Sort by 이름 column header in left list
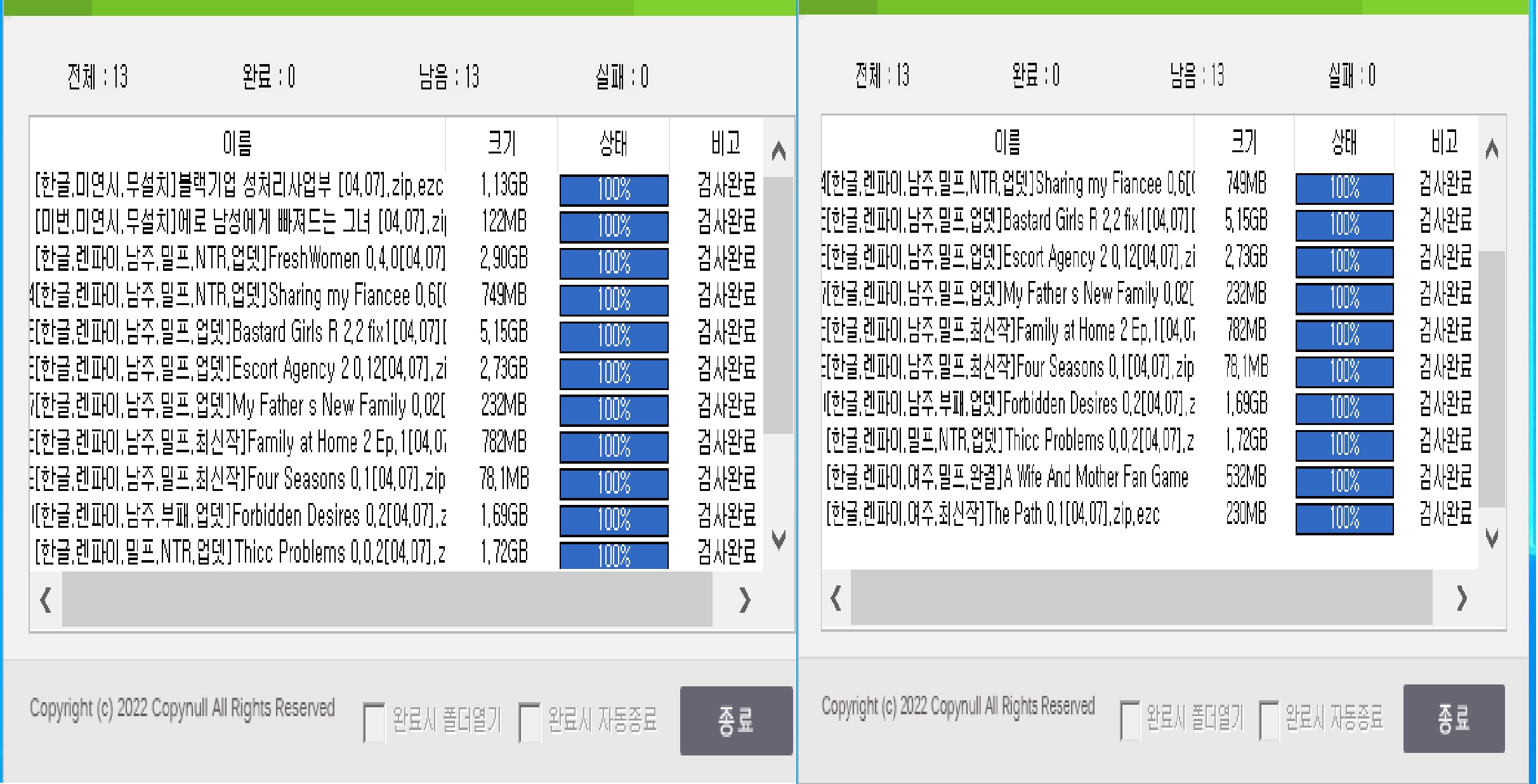The width and height of the screenshot is (1538, 784). click(237, 143)
